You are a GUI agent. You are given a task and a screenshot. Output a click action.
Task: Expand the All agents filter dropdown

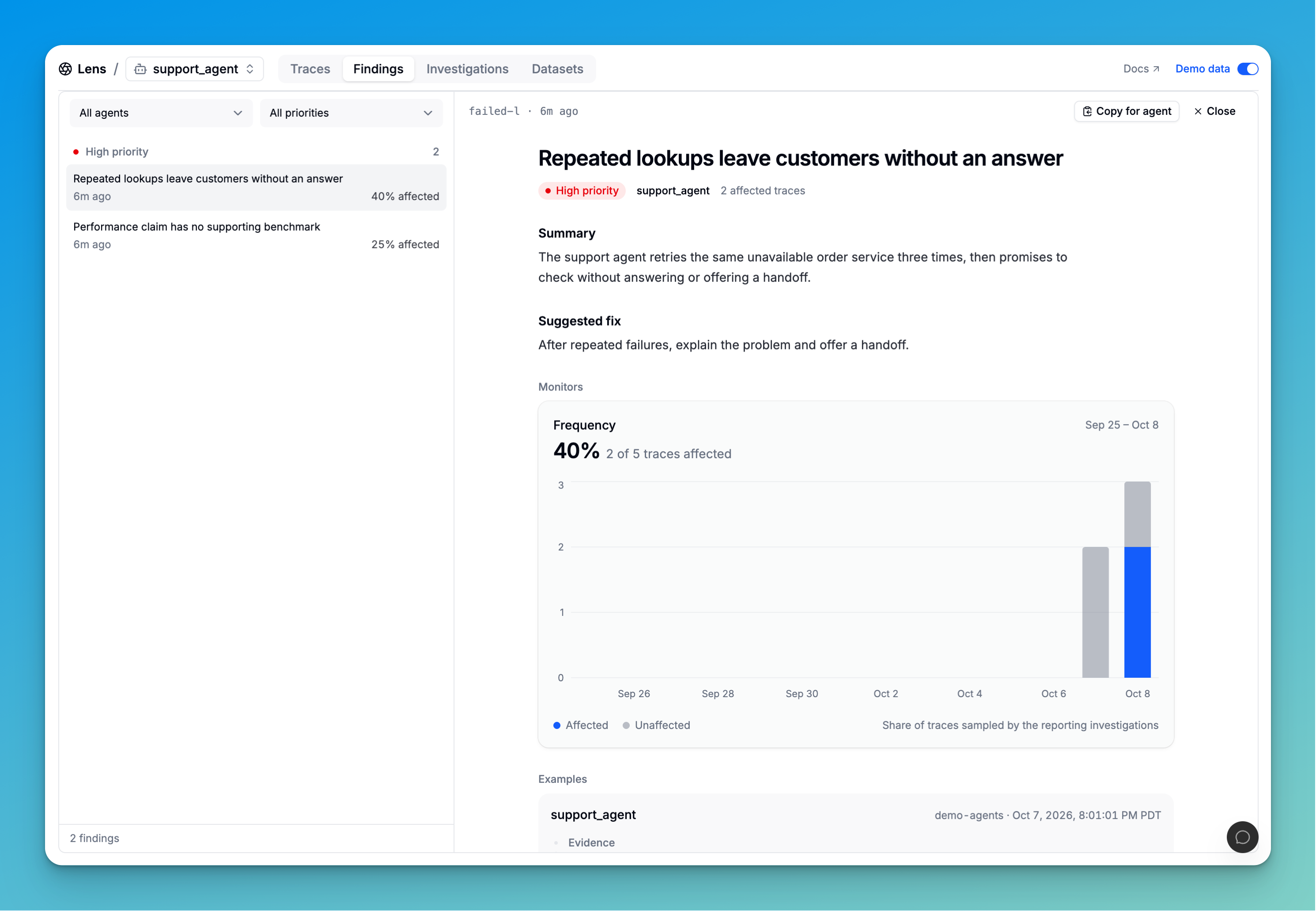pos(161,113)
